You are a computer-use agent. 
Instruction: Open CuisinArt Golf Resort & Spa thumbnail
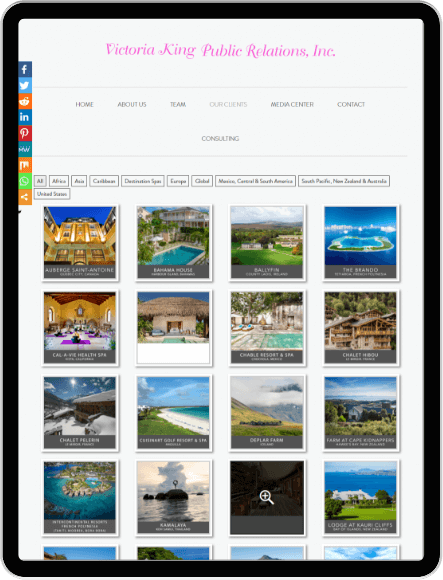click(173, 413)
